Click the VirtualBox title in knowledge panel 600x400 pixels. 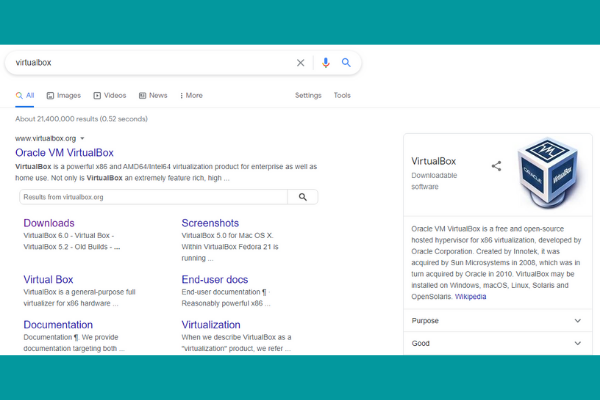(x=434, y=161)
